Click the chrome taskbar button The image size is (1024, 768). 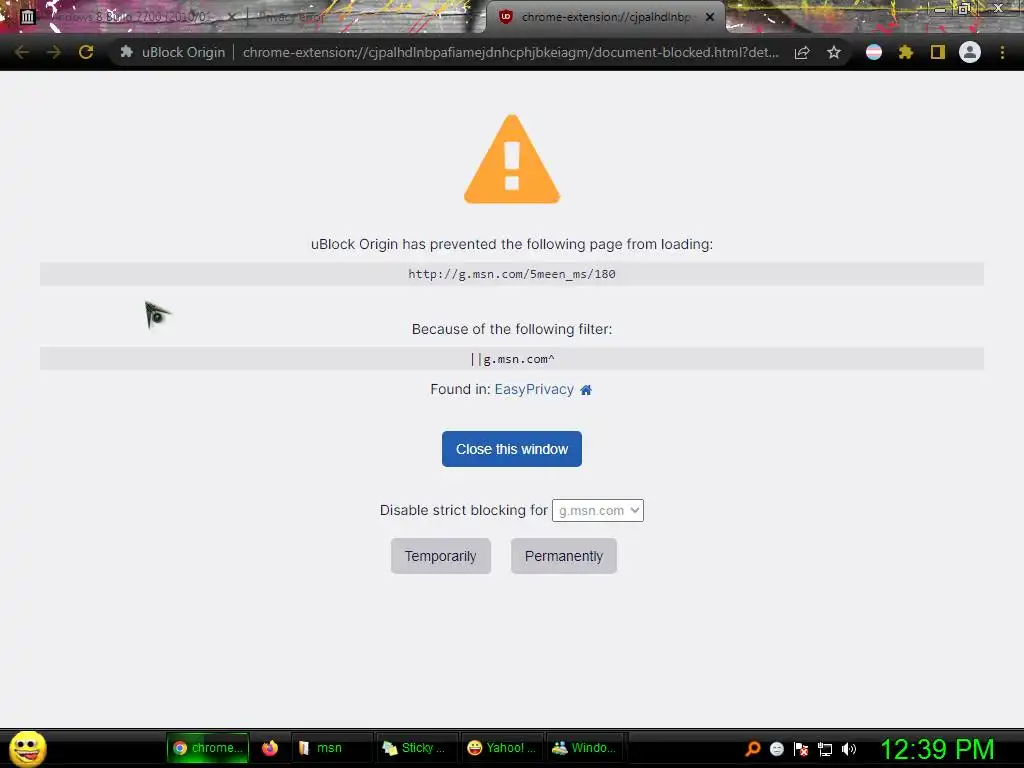click(208, 748)
